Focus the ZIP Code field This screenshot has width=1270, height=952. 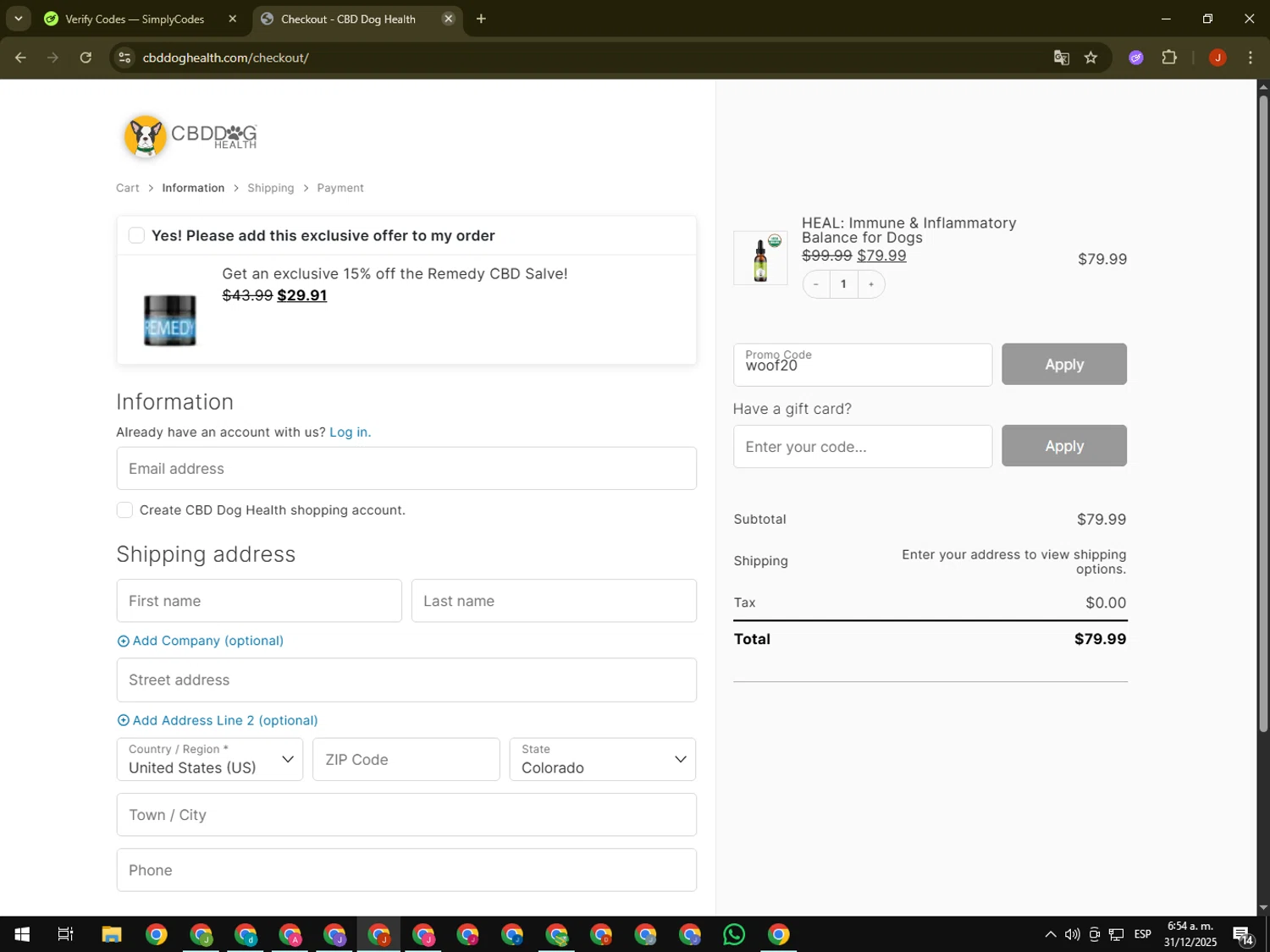click(x=406, y=759)
